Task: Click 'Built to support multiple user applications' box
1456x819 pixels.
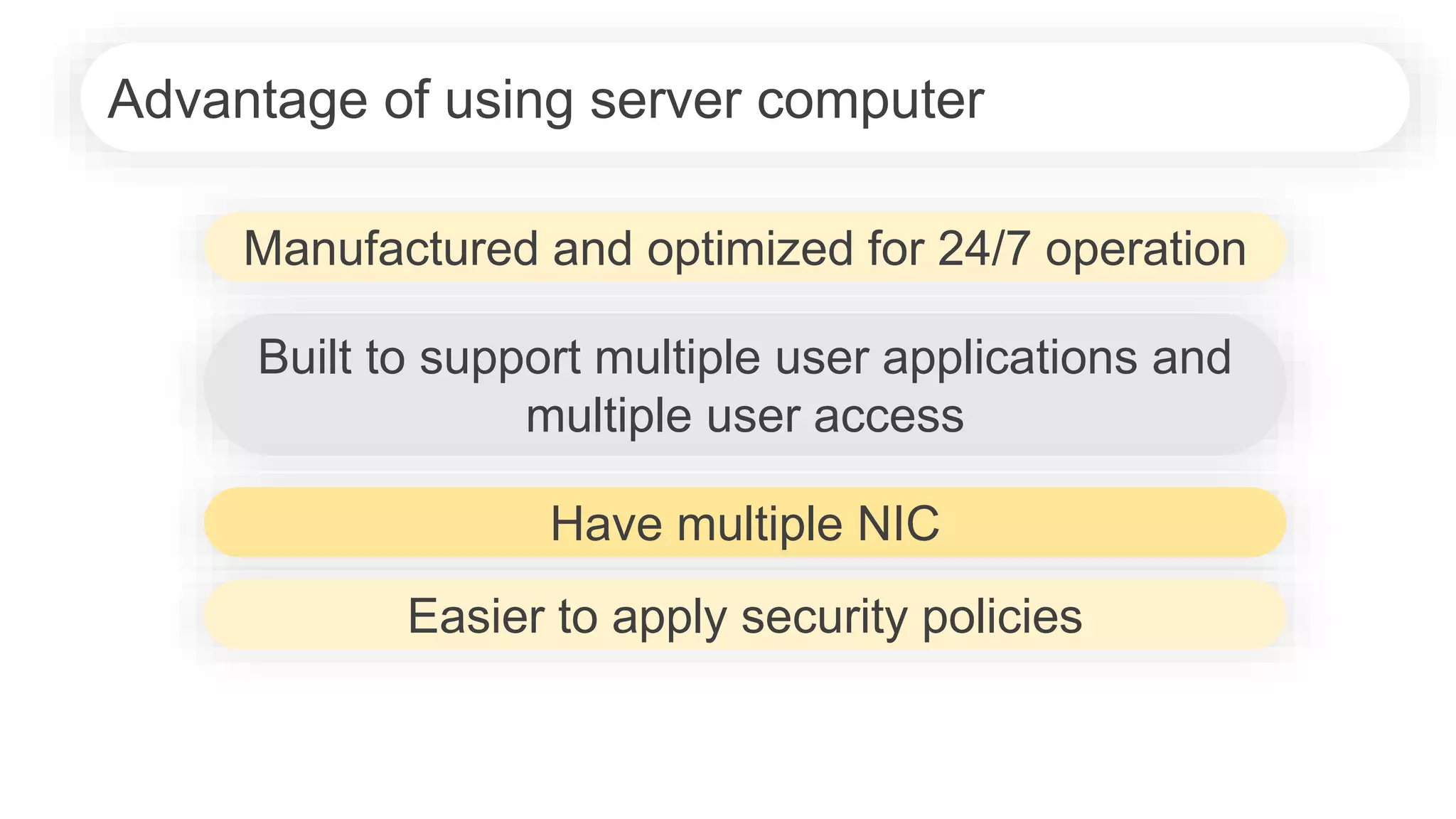Action: click(745, 385)
